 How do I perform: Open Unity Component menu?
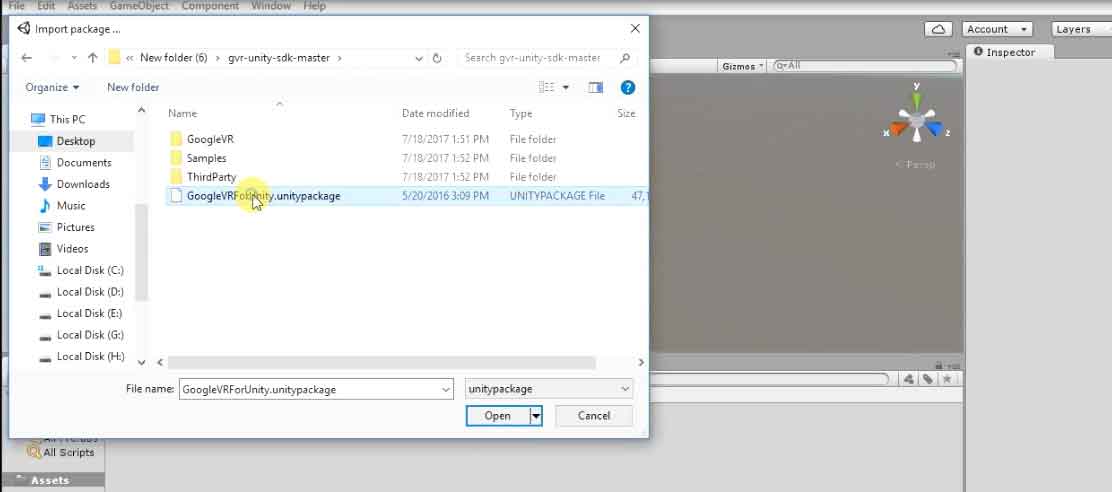click(x=210, y=6)
